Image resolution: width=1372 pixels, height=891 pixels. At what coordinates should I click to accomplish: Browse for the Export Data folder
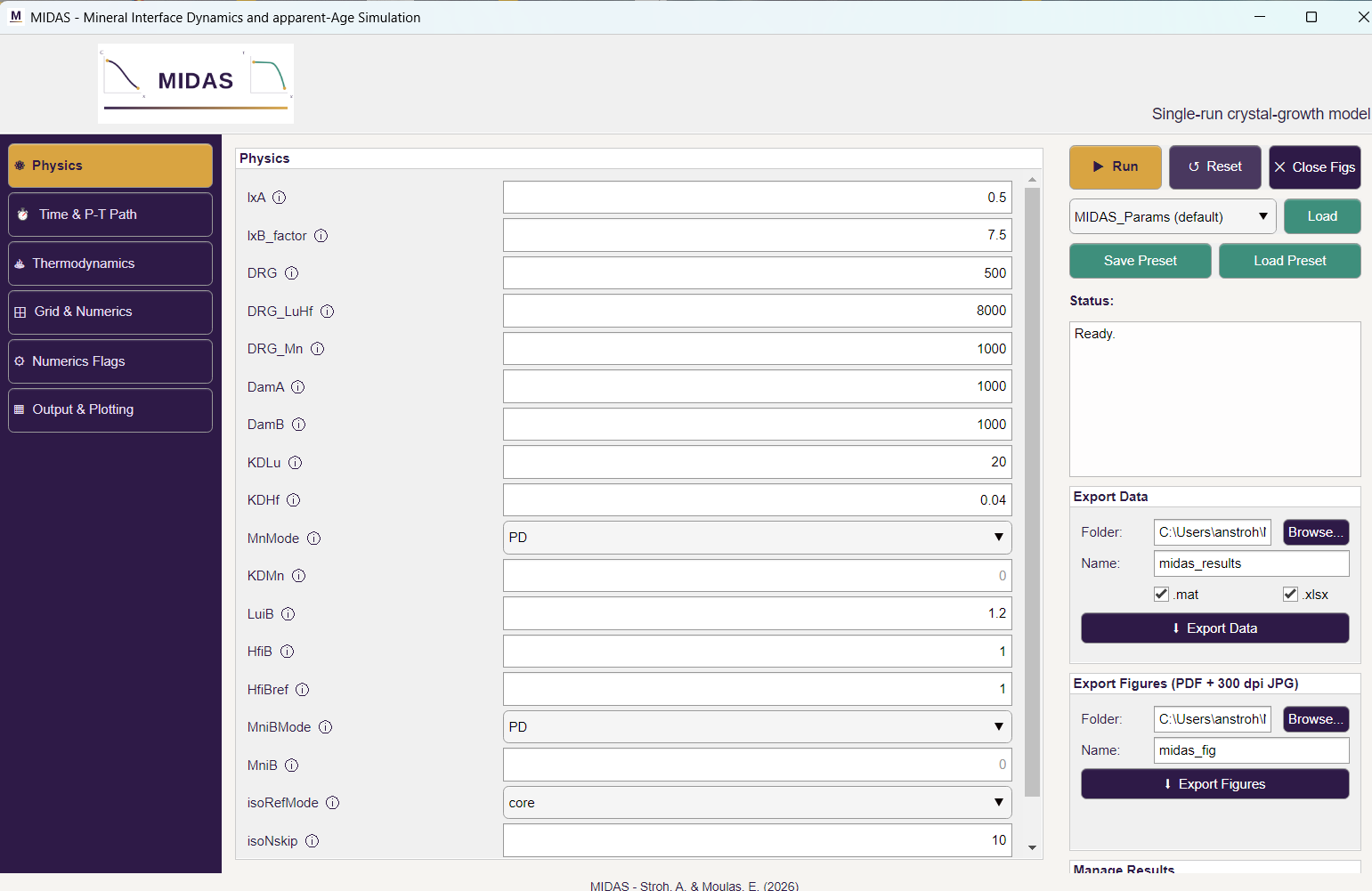click(x=1316, y=532)
